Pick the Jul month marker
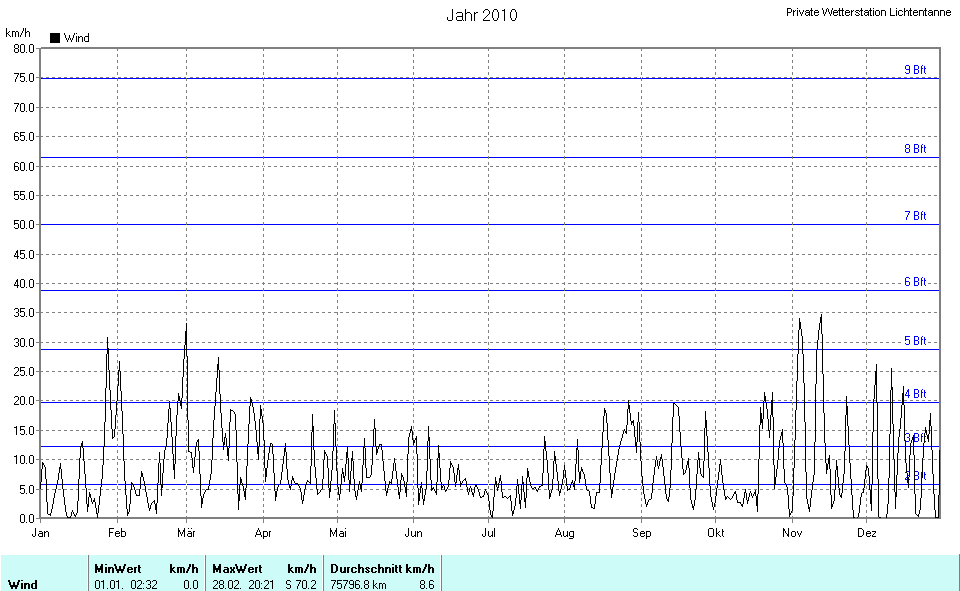The width and height of the screenshot is (960, 591). point(488,533)
